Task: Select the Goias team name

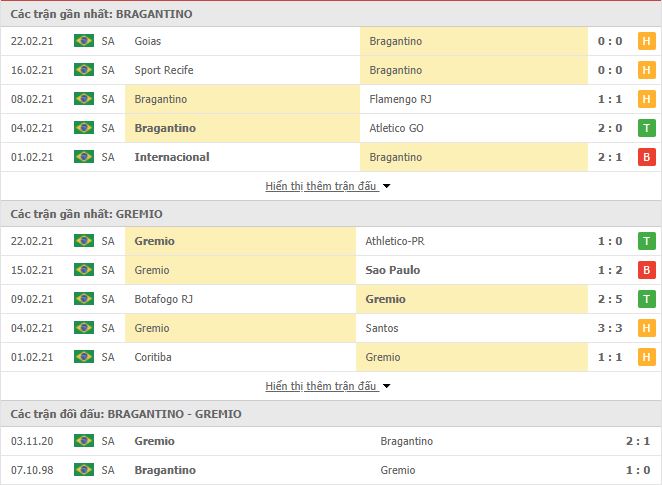Action: tap(148, 41)
